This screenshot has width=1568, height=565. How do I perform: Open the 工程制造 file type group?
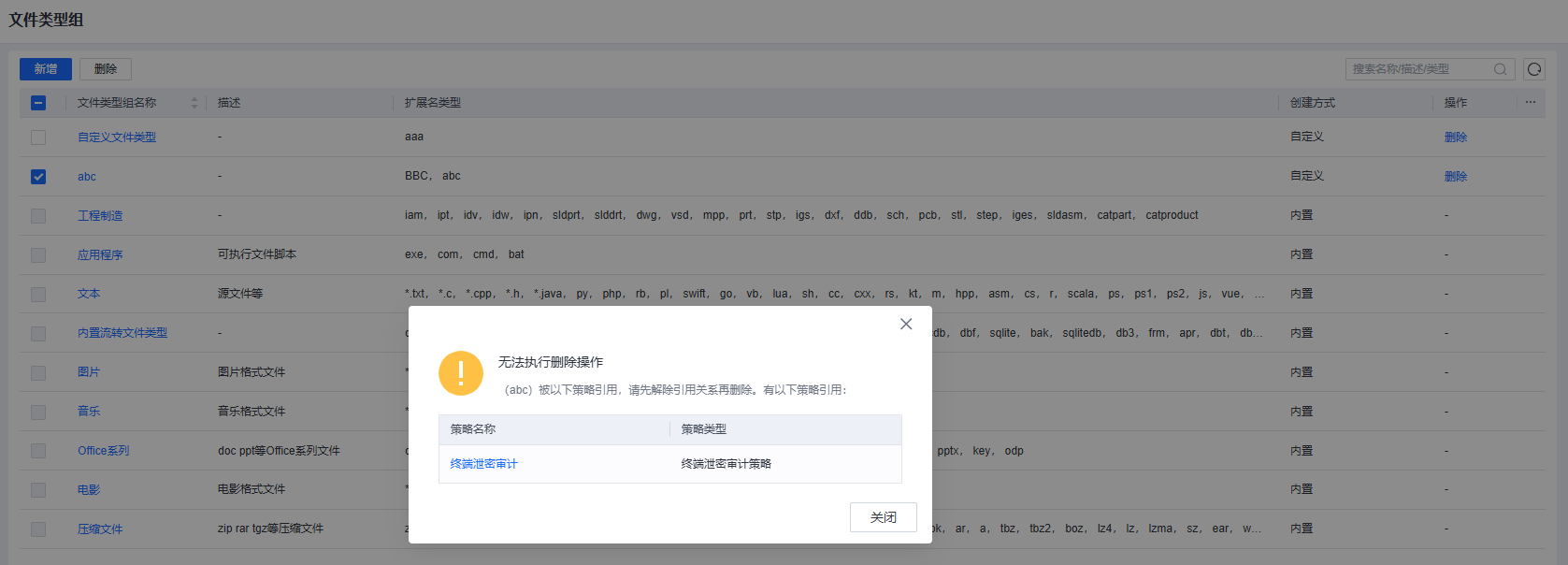100,216
